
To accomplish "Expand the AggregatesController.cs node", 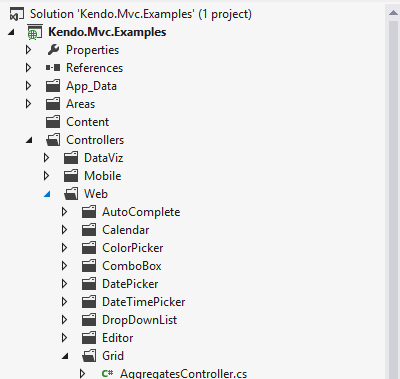I will [82, 374].
